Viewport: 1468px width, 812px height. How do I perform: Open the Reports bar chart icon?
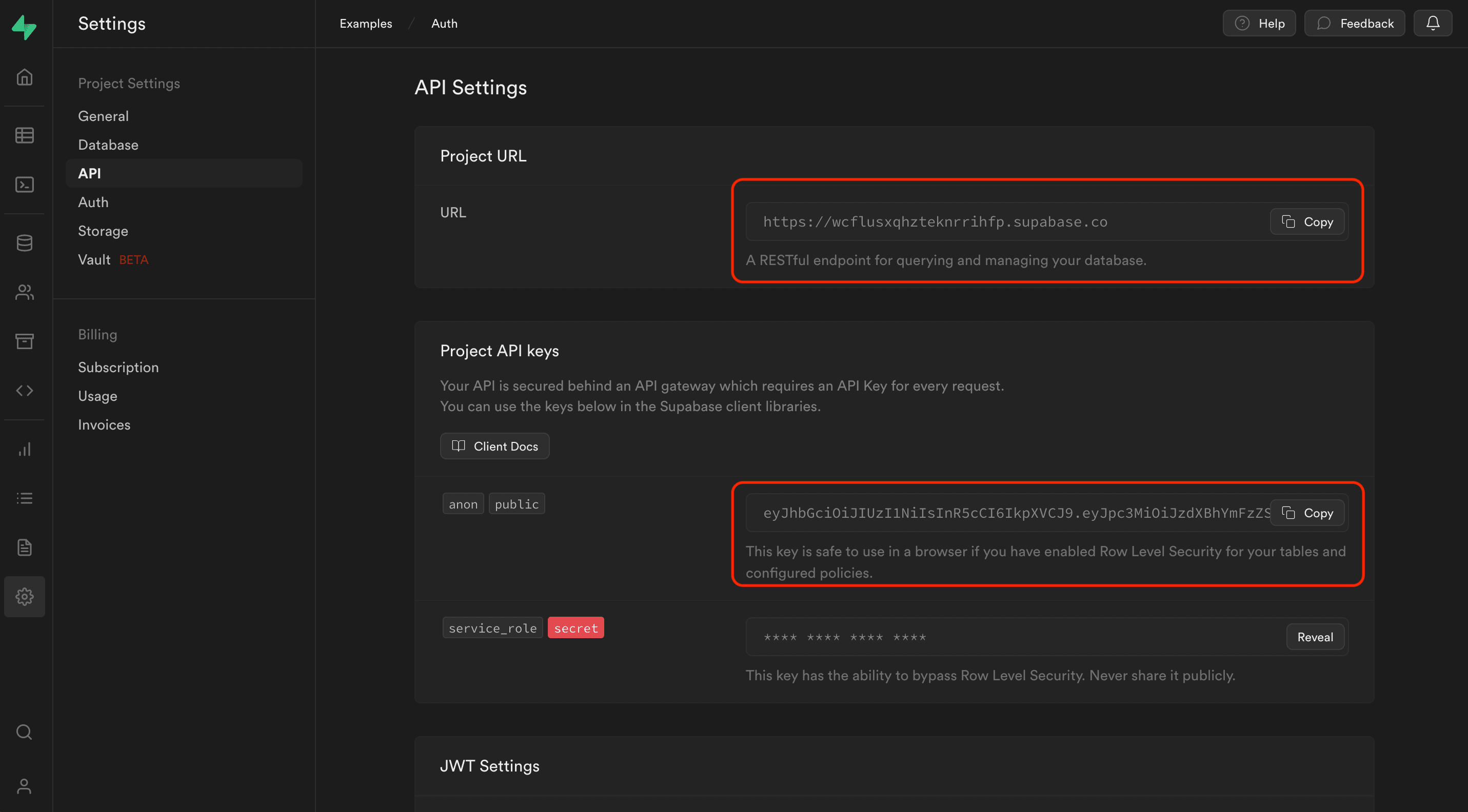tap(24, 449)
